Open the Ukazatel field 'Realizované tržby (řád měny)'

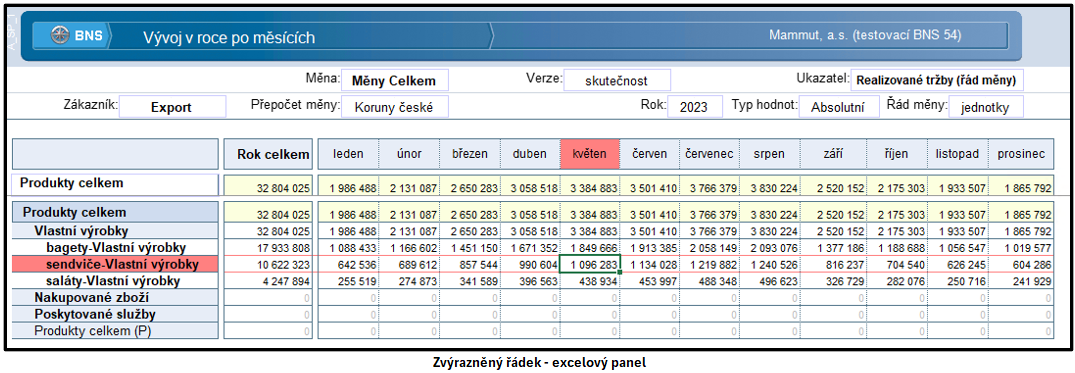point(937,80)
